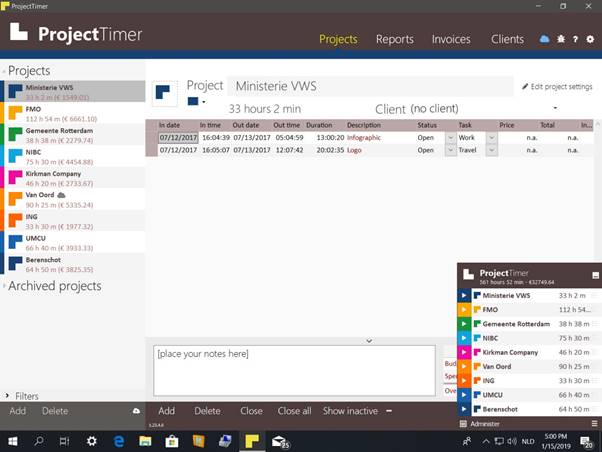This screenshot has width=602, height=452.
Task: Click Close all button
Action: [294, 411]
